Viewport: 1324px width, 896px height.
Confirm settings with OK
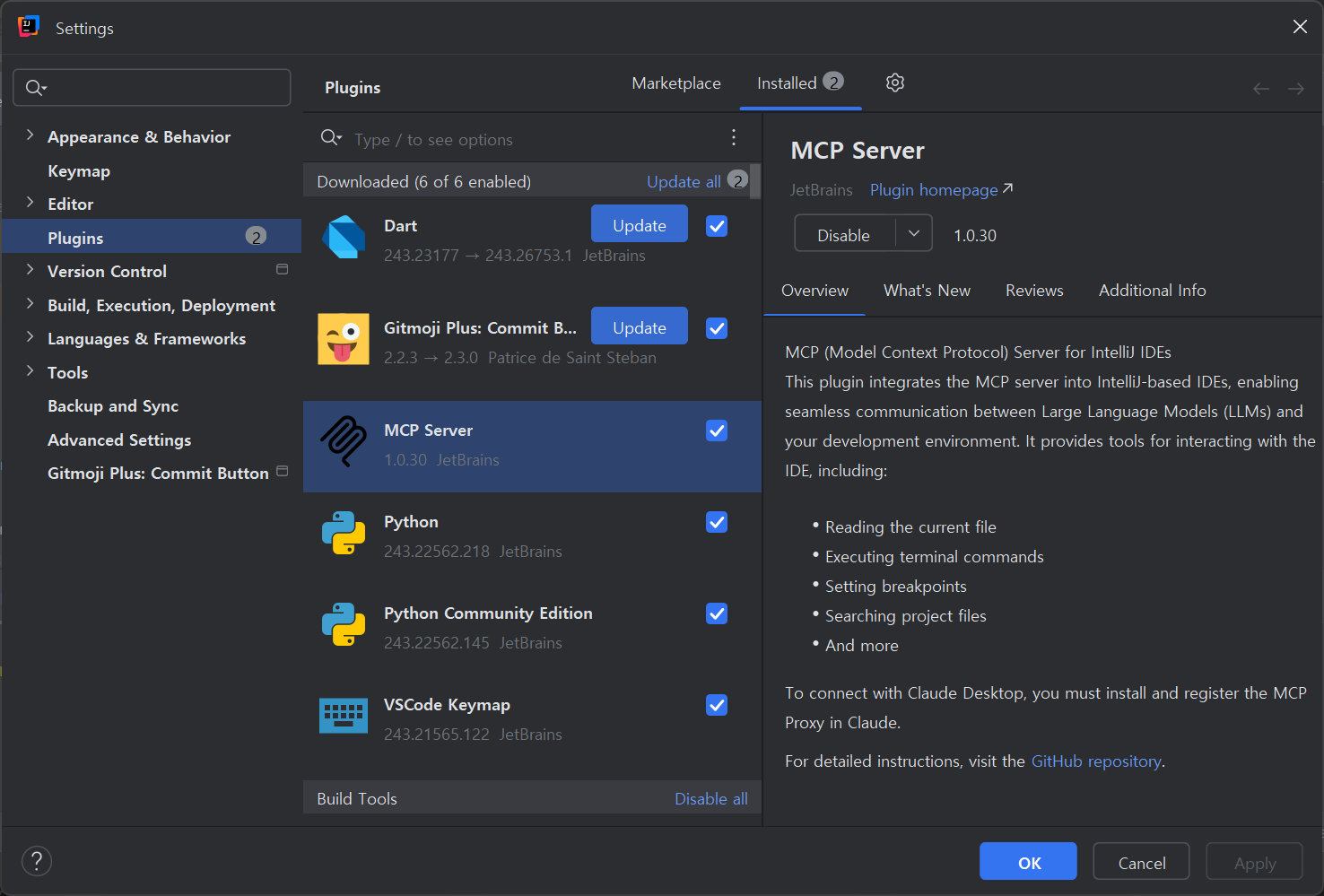[x=1028, y=862]
